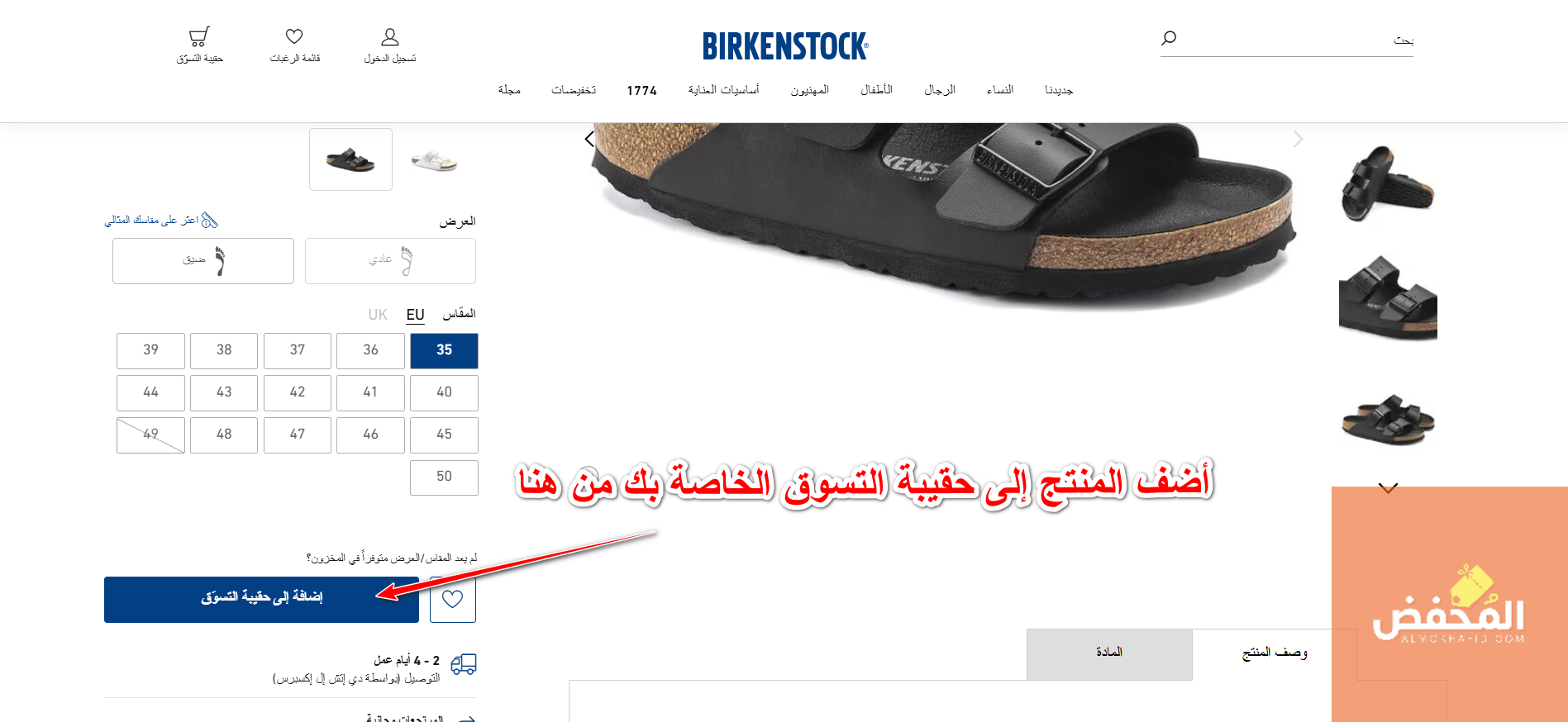This screenshot has width=1568, height=722.
Task: Click the Birkenstock logo
Action: point(785,46)
